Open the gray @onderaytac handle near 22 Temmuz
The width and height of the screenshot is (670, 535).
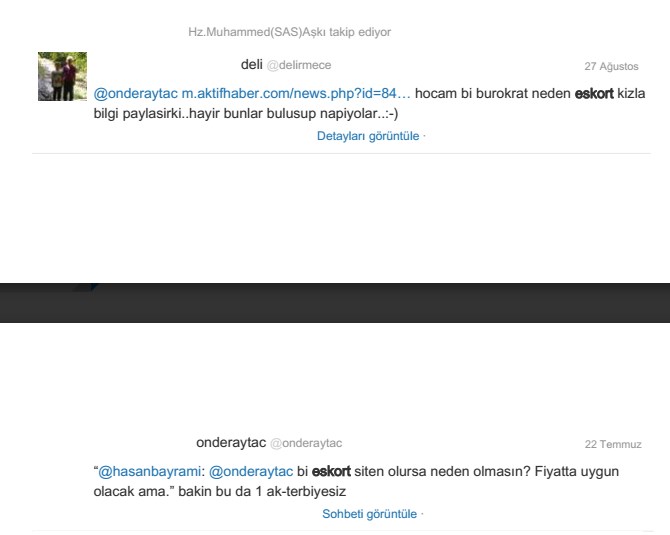pos(306,443)
